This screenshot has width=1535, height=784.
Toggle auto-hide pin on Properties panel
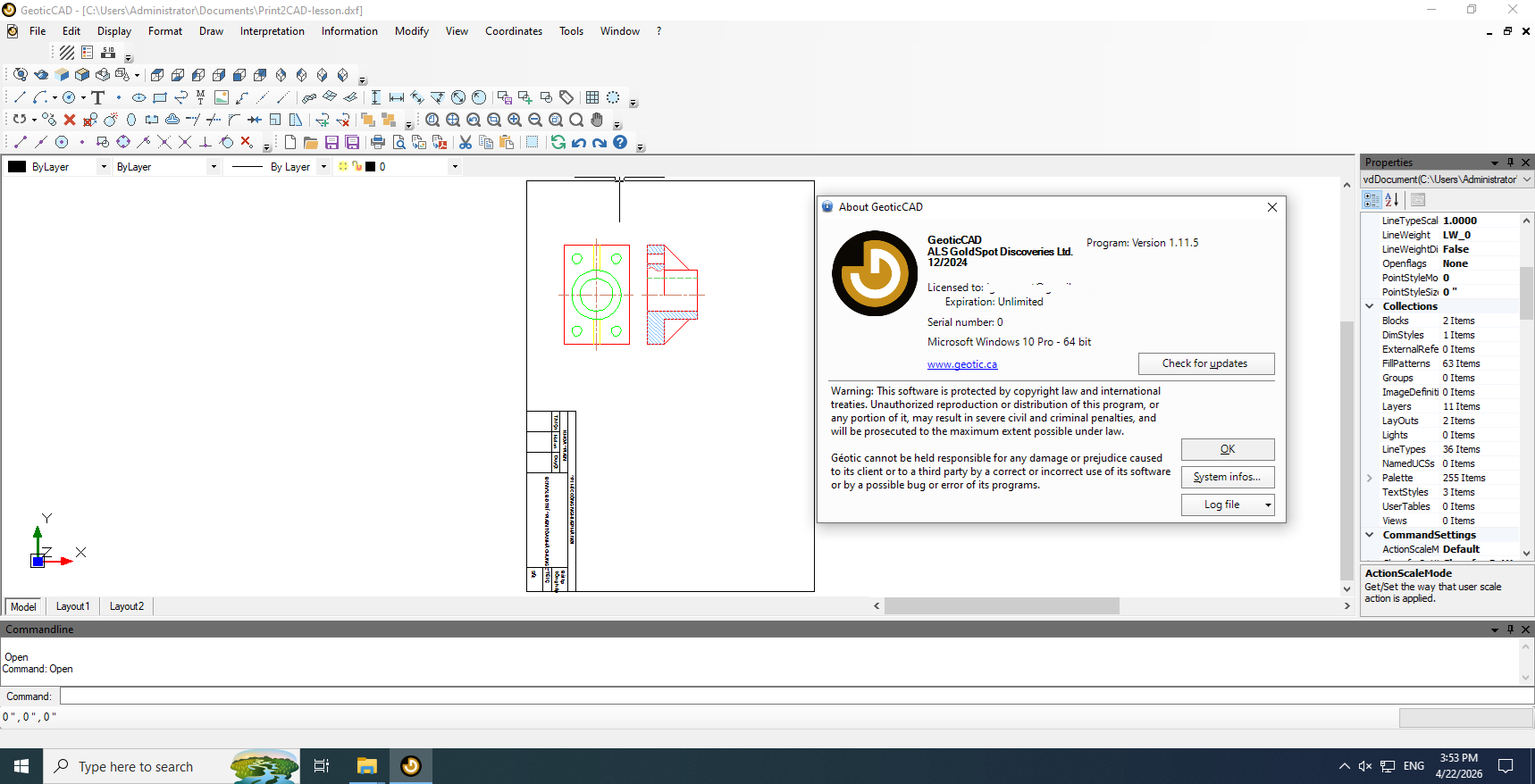(x=1511, y=163)
